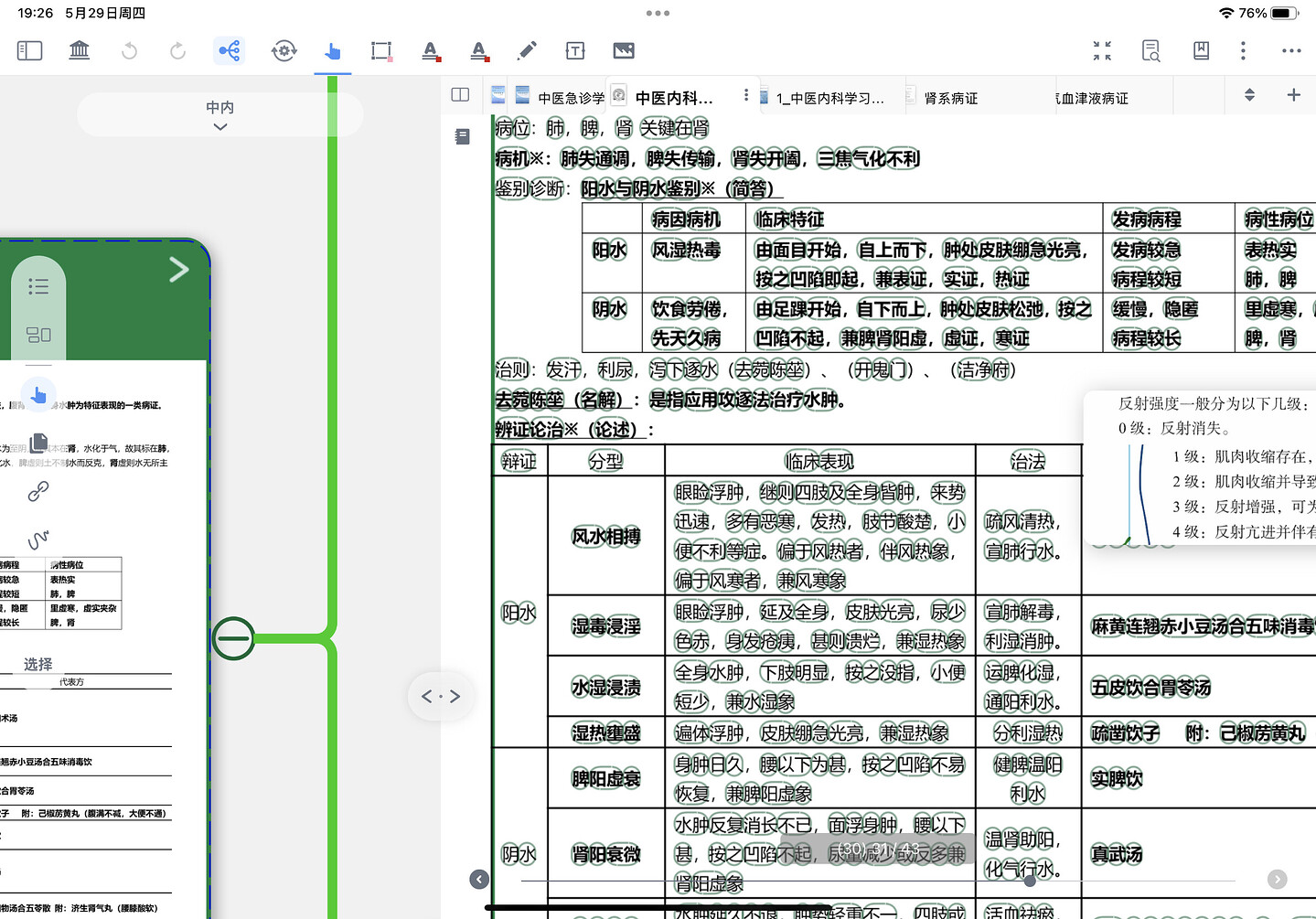Add a new document tab
This screenshot has height=919, width=1316.
tap(1293, 95)
